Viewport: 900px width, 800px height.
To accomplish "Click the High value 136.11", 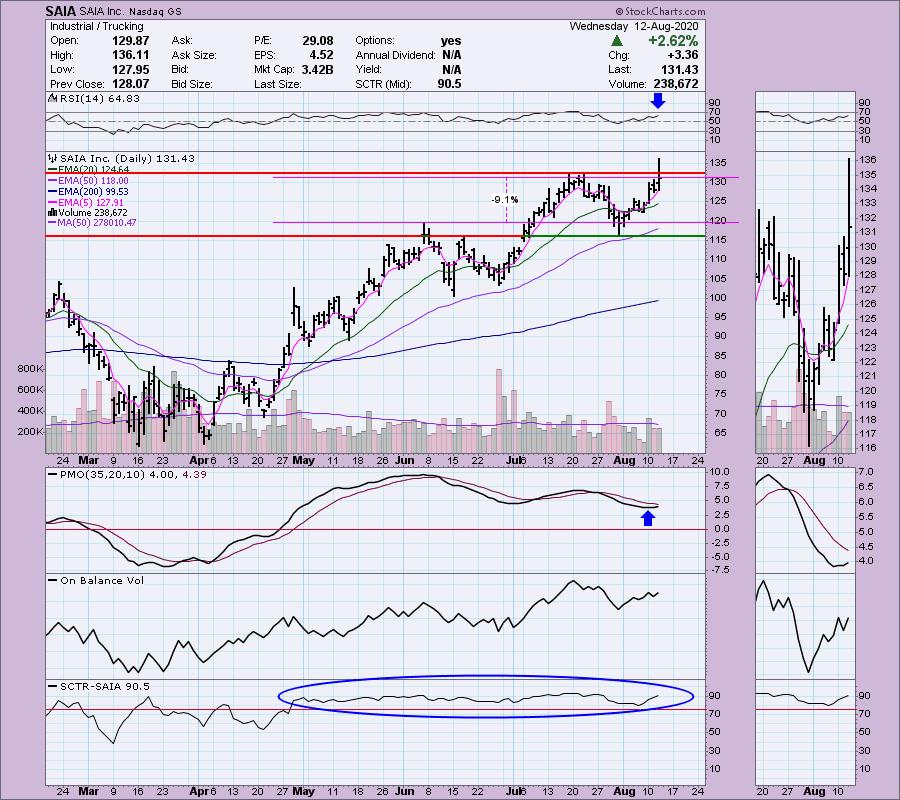I will coord(131,55).
